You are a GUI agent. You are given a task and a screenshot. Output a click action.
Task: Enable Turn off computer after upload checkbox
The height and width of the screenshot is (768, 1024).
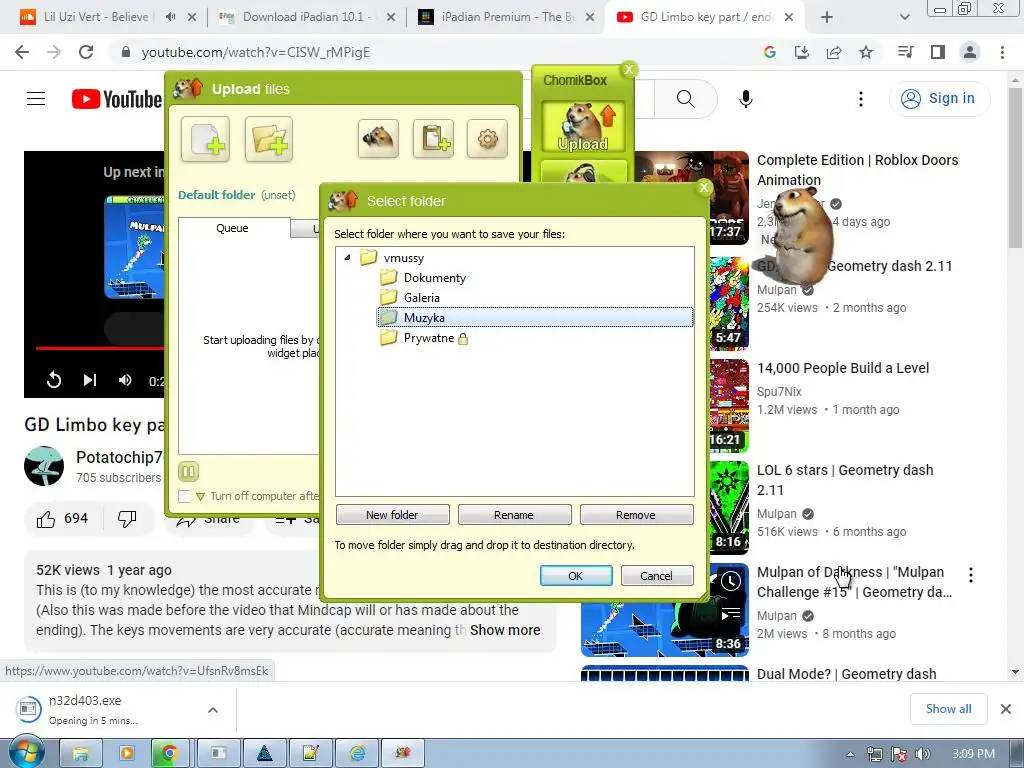(184, 496)
